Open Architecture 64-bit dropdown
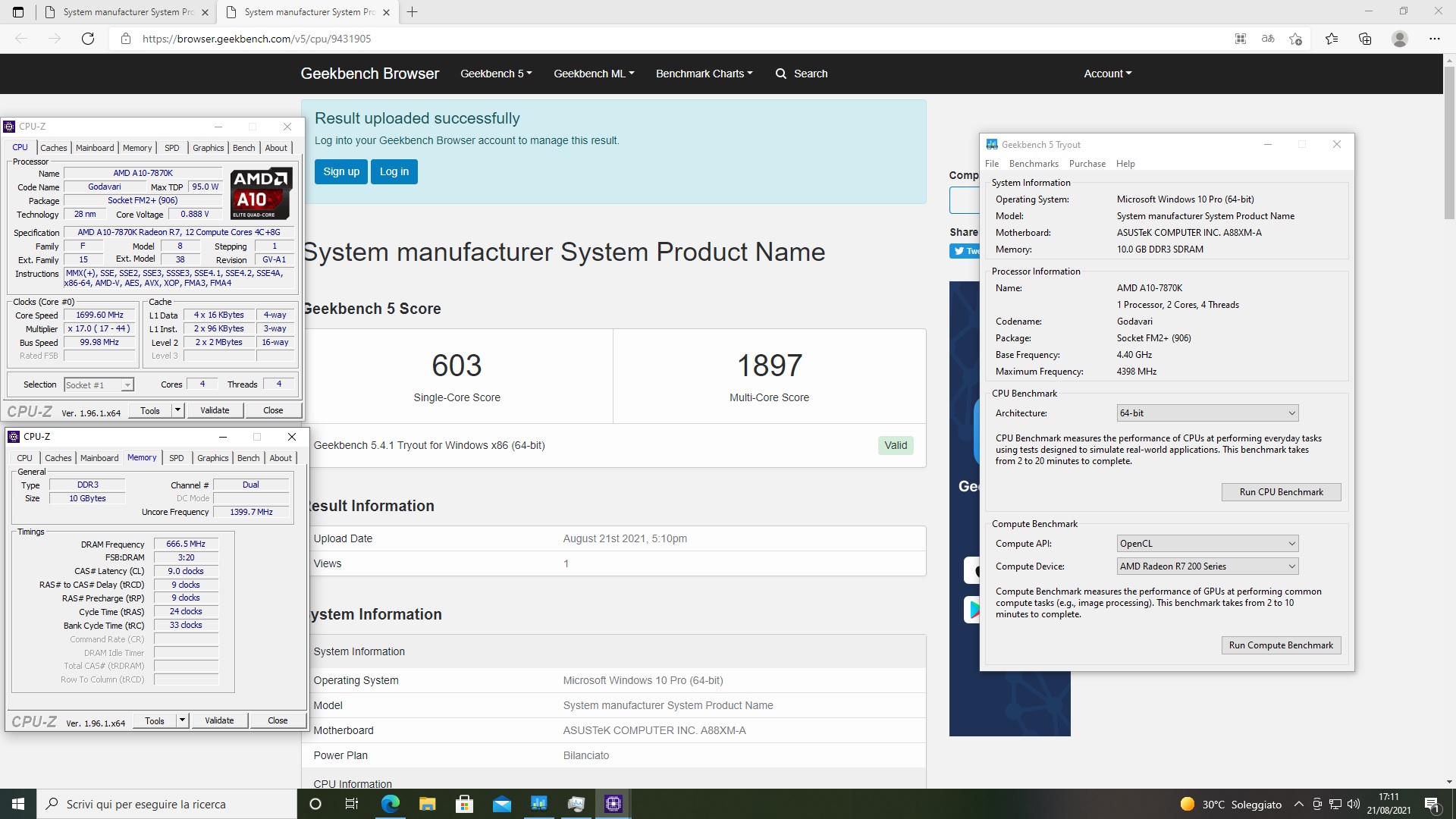Viewport: 1456px width, 819px height. tap(1207, 413)
